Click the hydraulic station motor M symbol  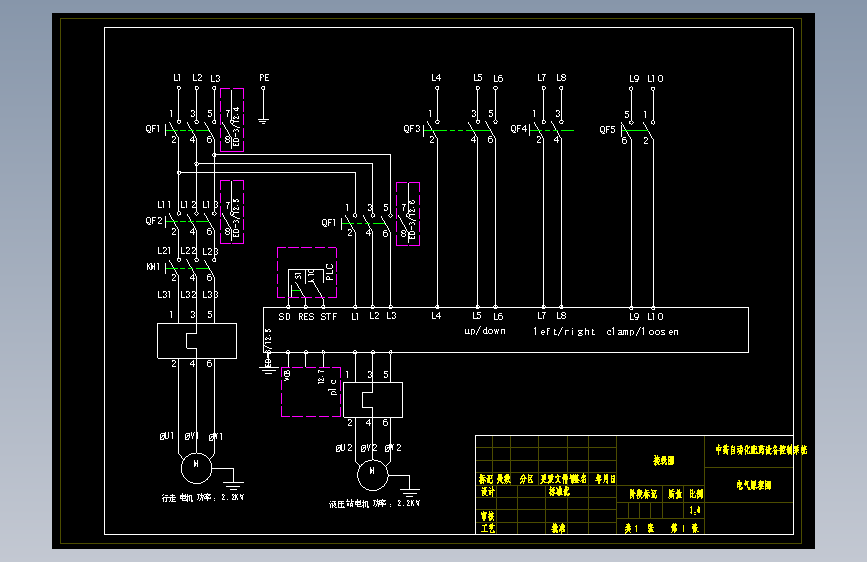click(373, 475)
